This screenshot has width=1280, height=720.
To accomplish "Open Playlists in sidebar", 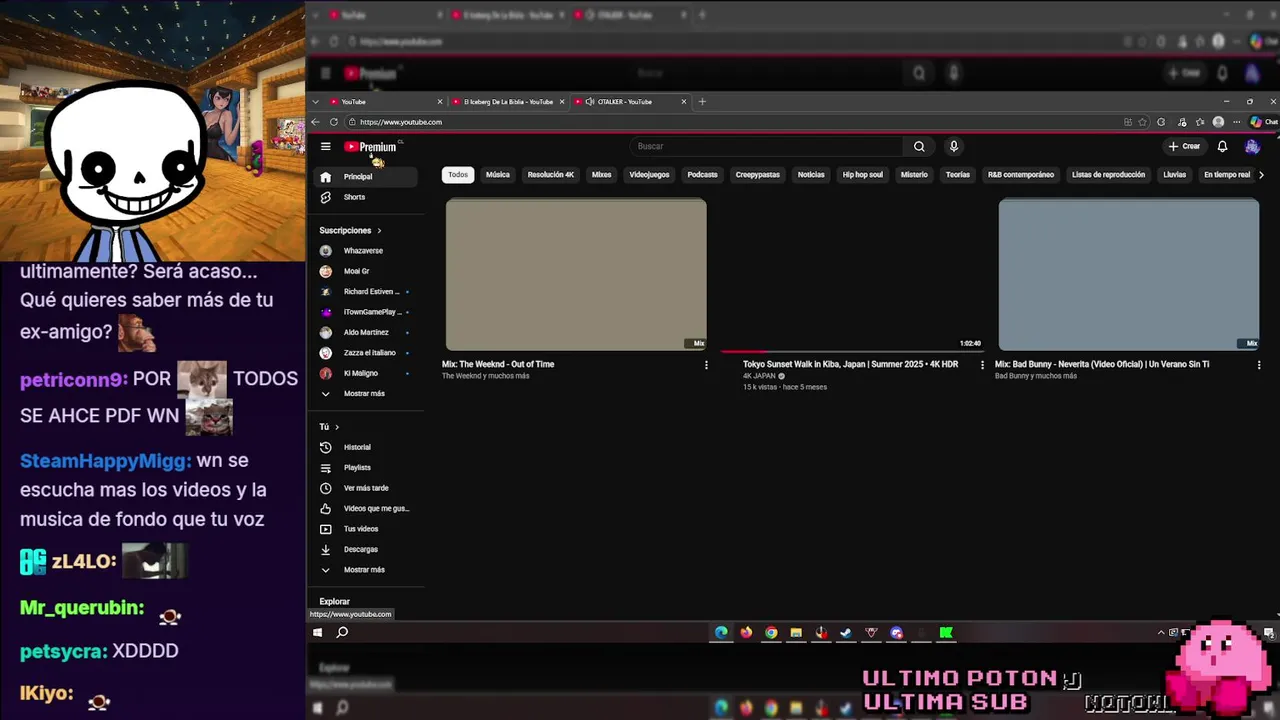I will [x=366, y=467].
